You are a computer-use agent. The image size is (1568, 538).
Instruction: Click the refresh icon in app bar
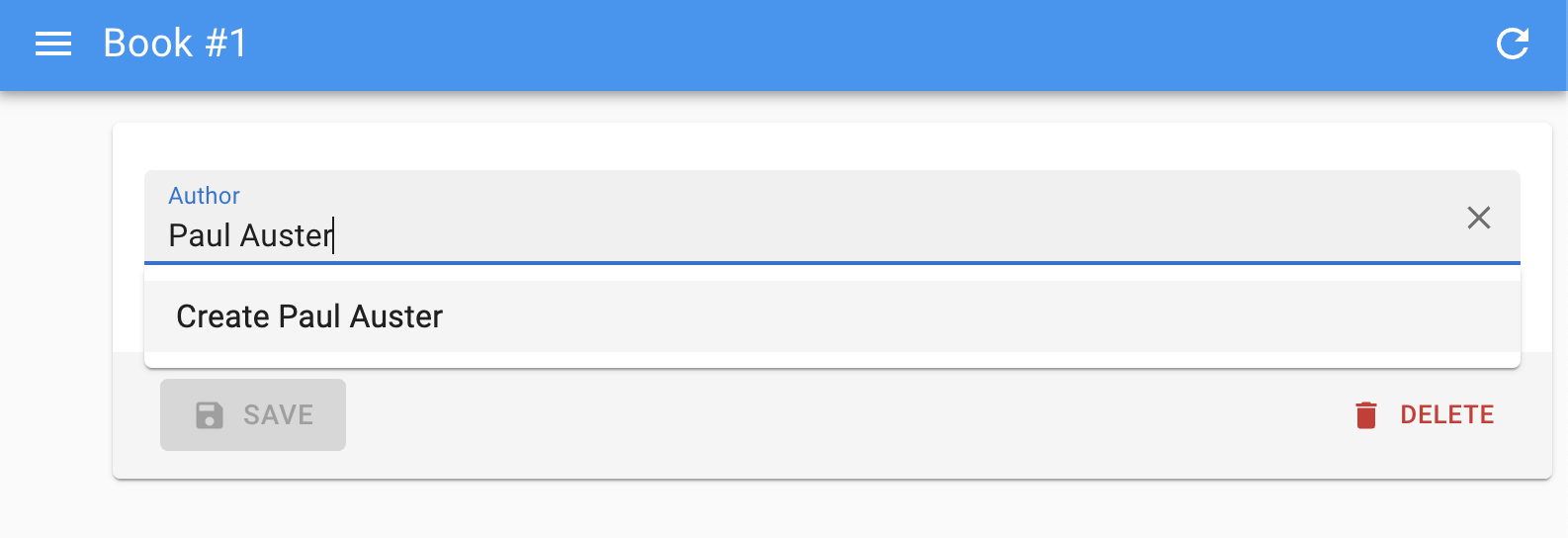tap(1513, 44)
